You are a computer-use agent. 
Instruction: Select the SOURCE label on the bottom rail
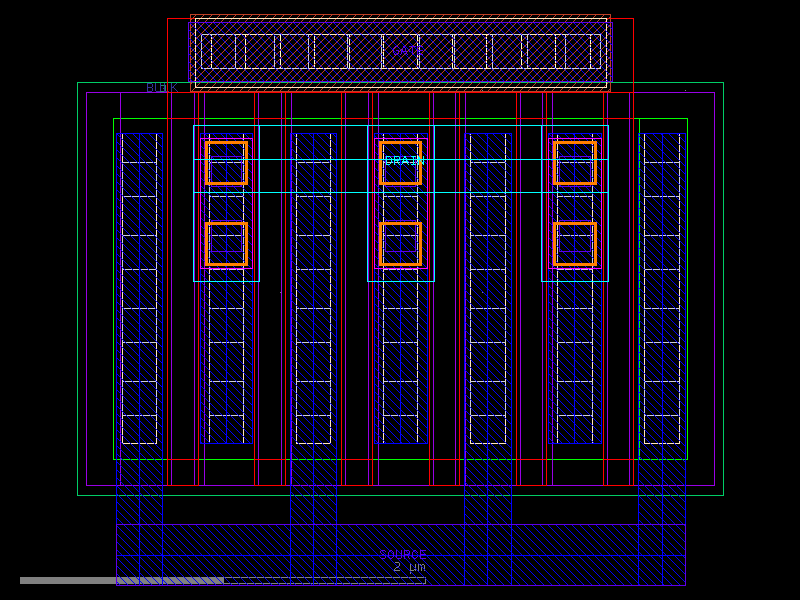[403, 553]
